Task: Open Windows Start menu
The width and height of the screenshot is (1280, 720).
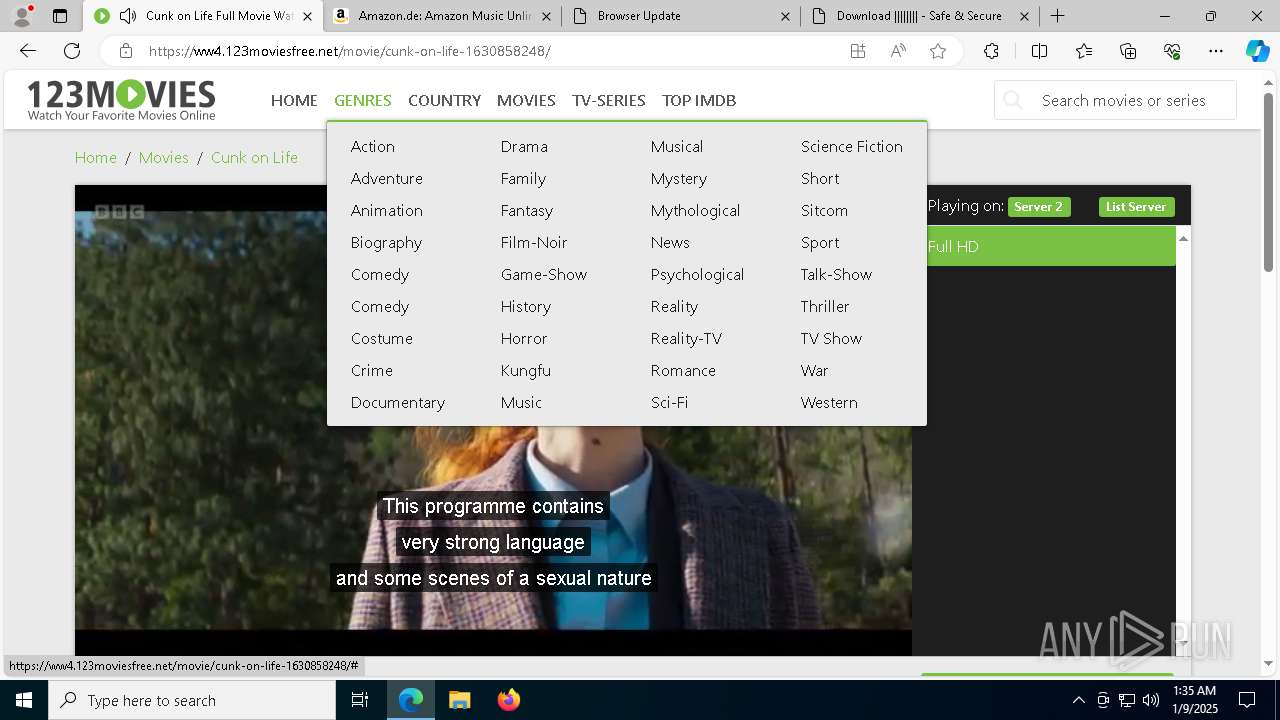Action: click(24, 700)
